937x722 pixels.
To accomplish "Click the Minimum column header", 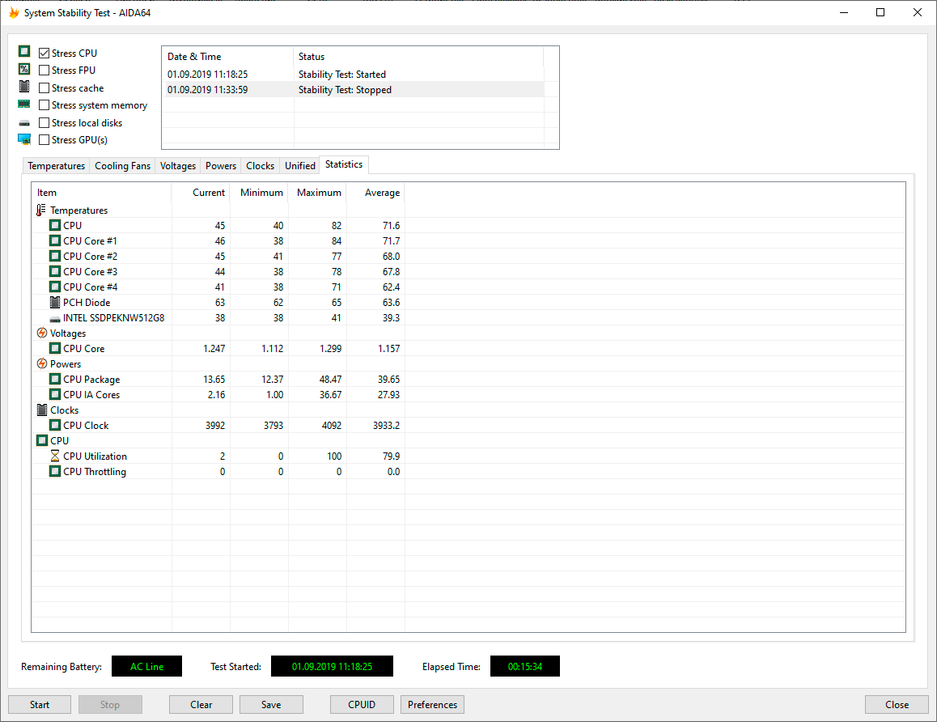I will point(259,192).
